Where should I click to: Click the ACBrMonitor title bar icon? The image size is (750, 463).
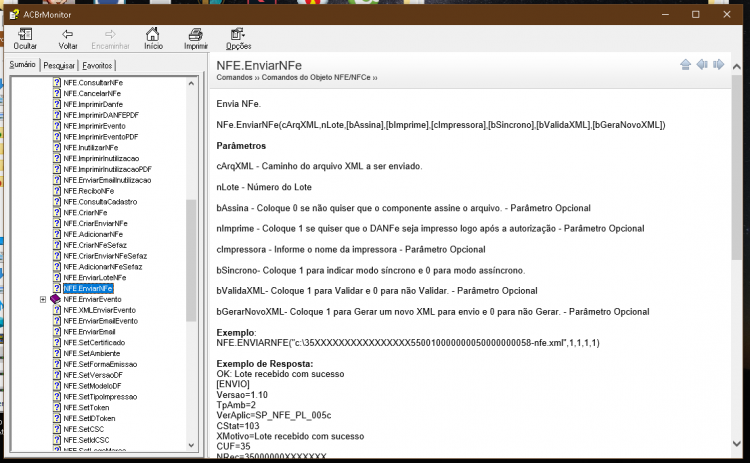click(14, 15)
